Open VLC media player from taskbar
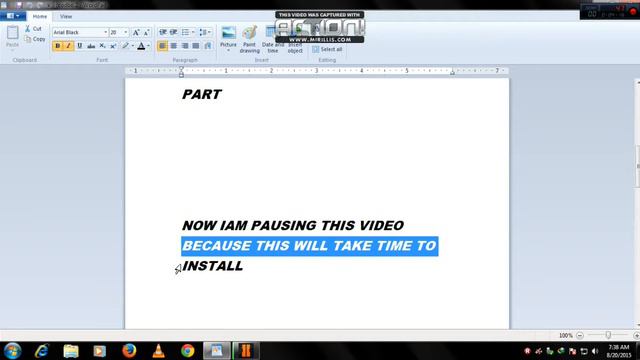 (158, 351)
